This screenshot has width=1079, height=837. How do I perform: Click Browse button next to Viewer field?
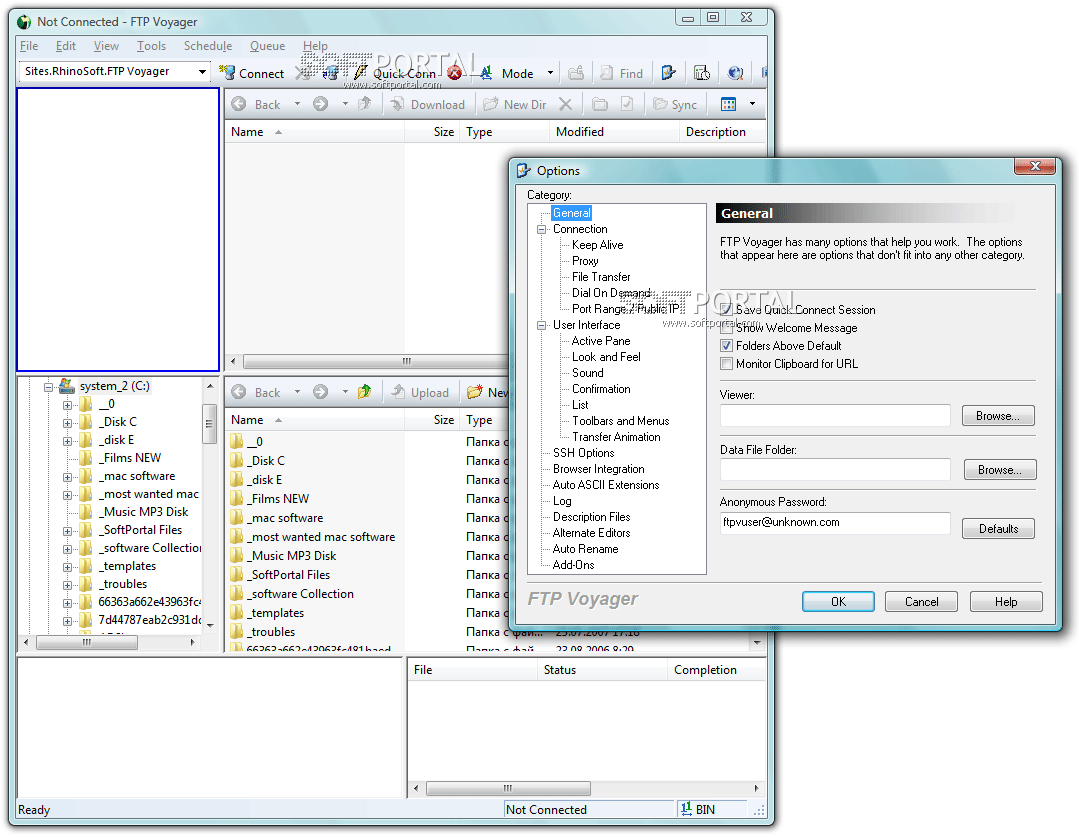[x=998, y=416]
